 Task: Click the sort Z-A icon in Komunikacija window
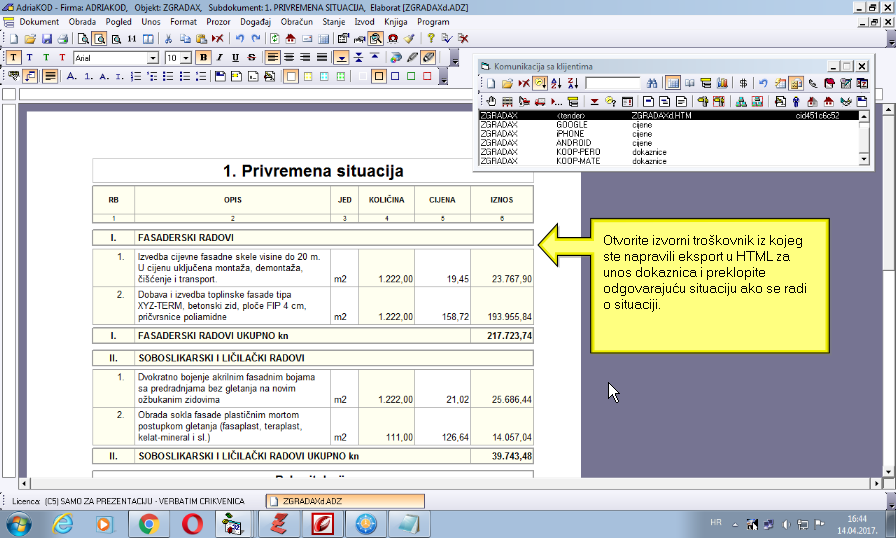573,83
